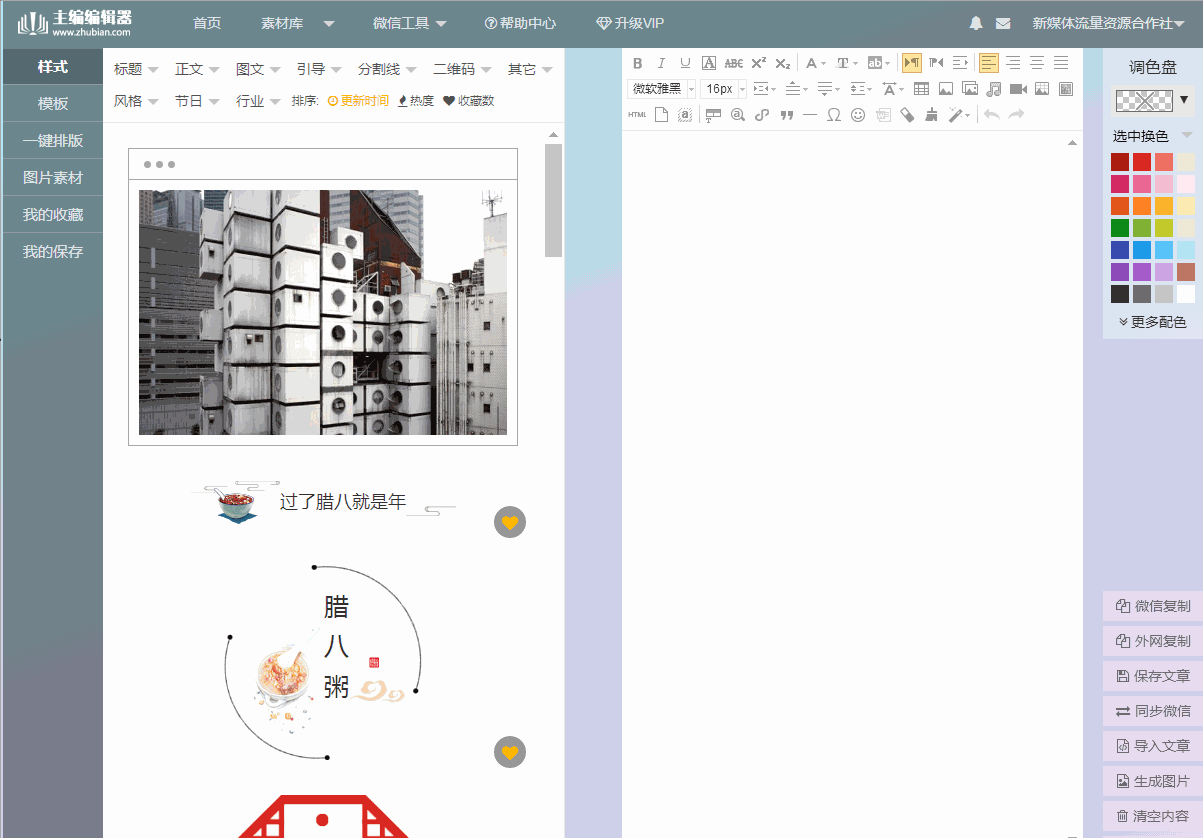1203x838 pixels.
Task: Open 我的收藏 sidebar tab
Action: pos(52,214)
